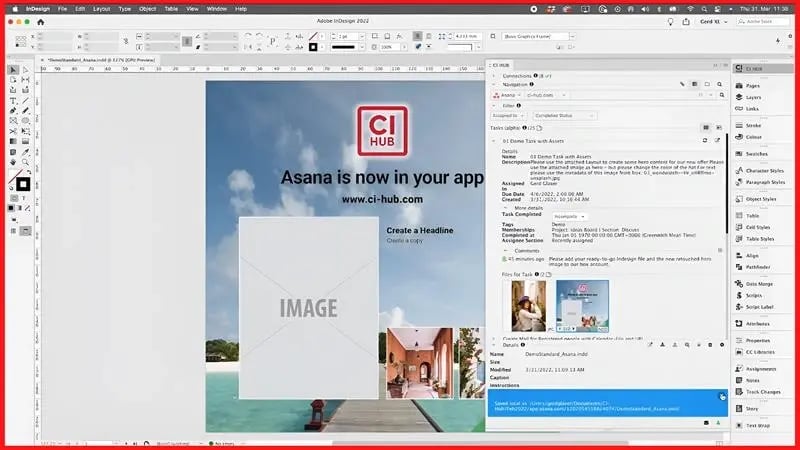Image resolution: width=800 pixels, height=450 pixels.
Task: Open the Text Wrap panel
Action: [x=758, y=426]
